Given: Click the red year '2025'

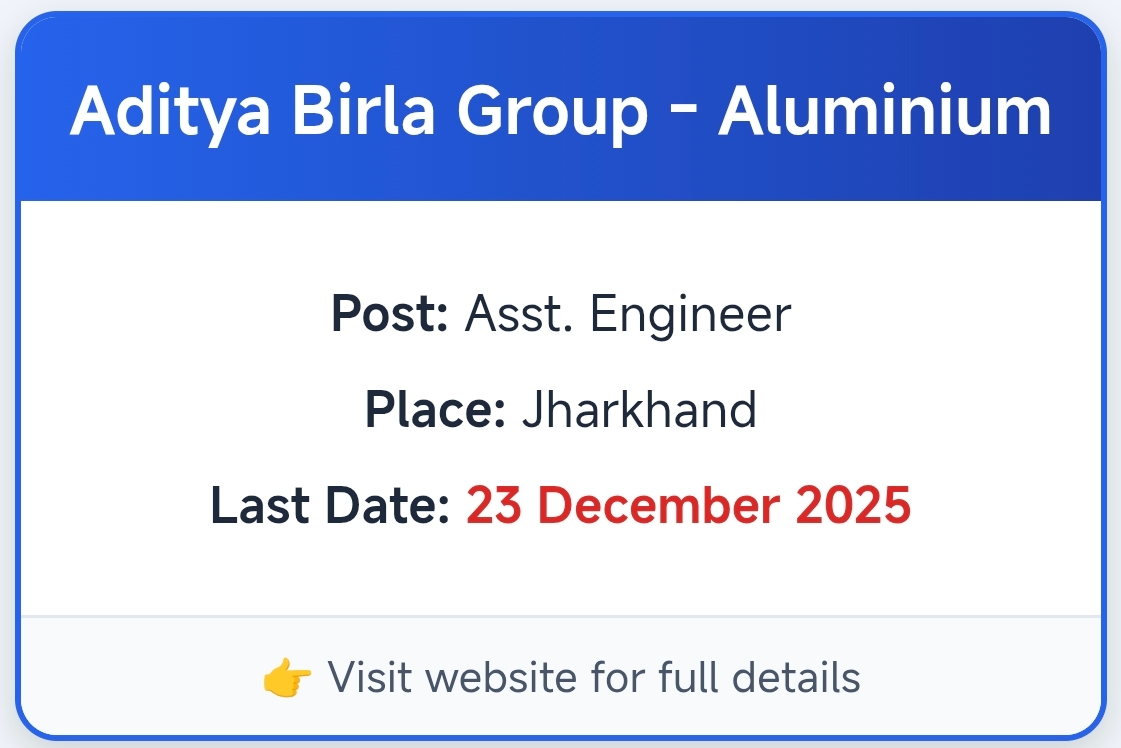Looking at the screenshot, I should point(853,505).
